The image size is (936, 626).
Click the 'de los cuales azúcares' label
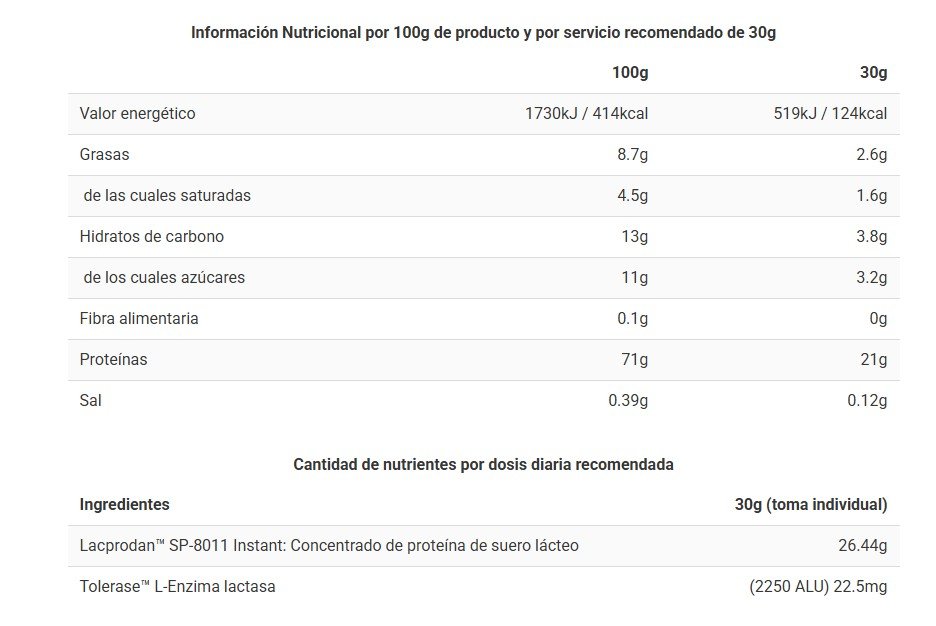165,278
